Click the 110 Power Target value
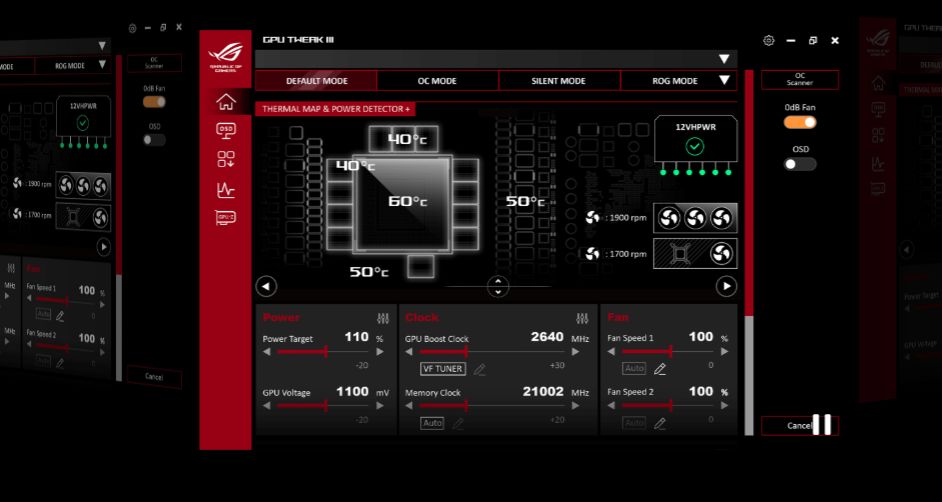942x502 pixels. tap(356, 337)
